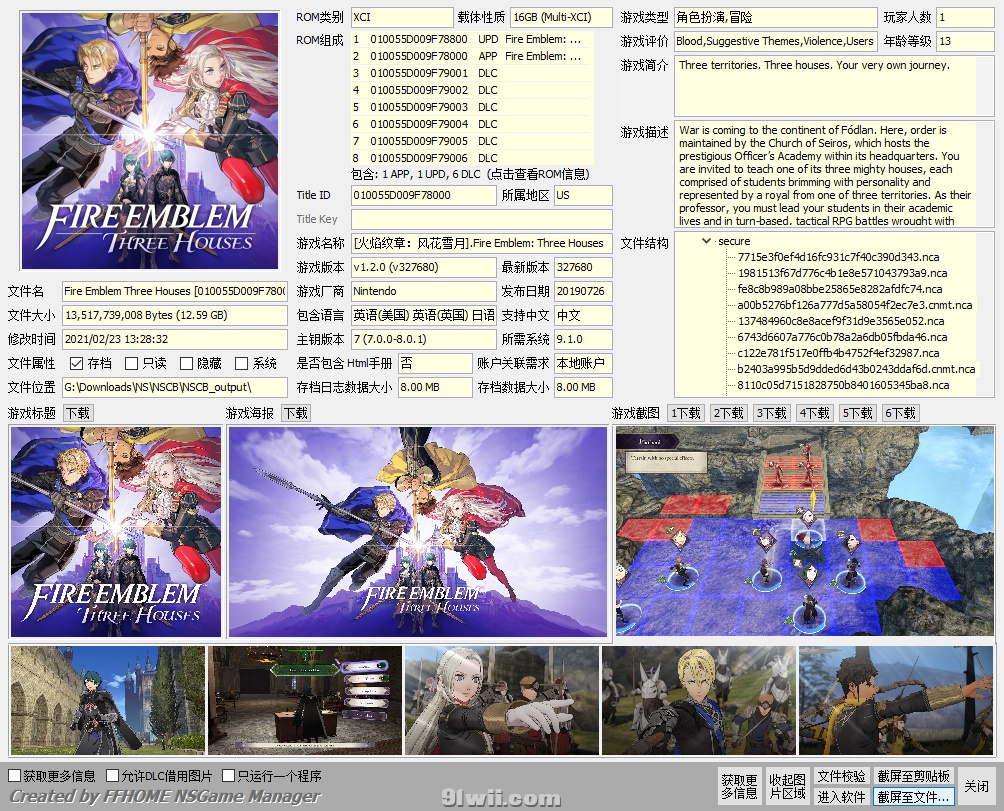Download screenshot with 5下载 button
This screenshot has height=811, width=1004.
pos(857,414)
